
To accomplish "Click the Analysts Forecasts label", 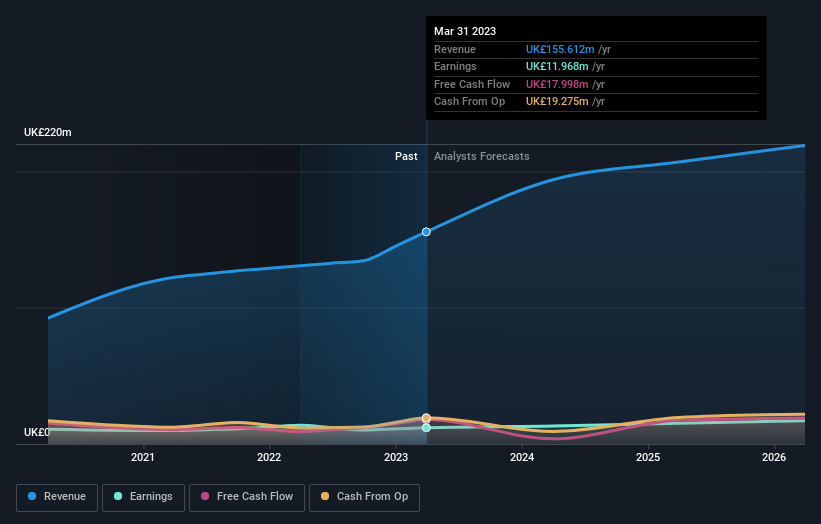I will pyautogui.click(x=482, y=157).
